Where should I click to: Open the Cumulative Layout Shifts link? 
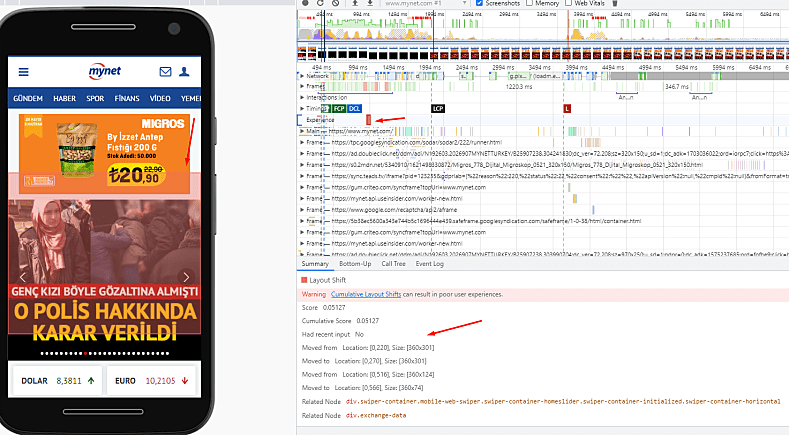click(366, 295)
